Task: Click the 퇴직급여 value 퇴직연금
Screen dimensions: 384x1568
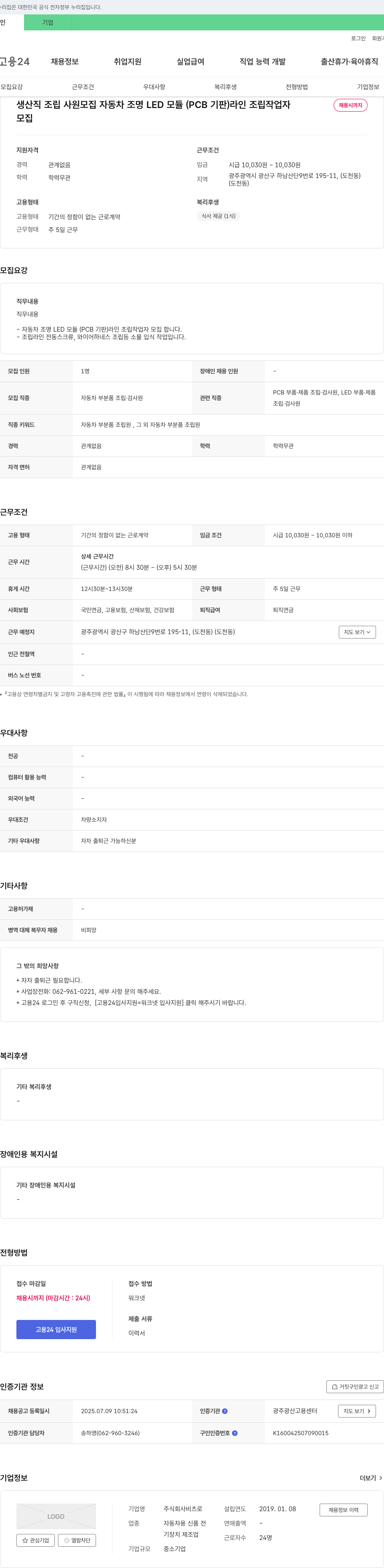Action: (283, 610)
